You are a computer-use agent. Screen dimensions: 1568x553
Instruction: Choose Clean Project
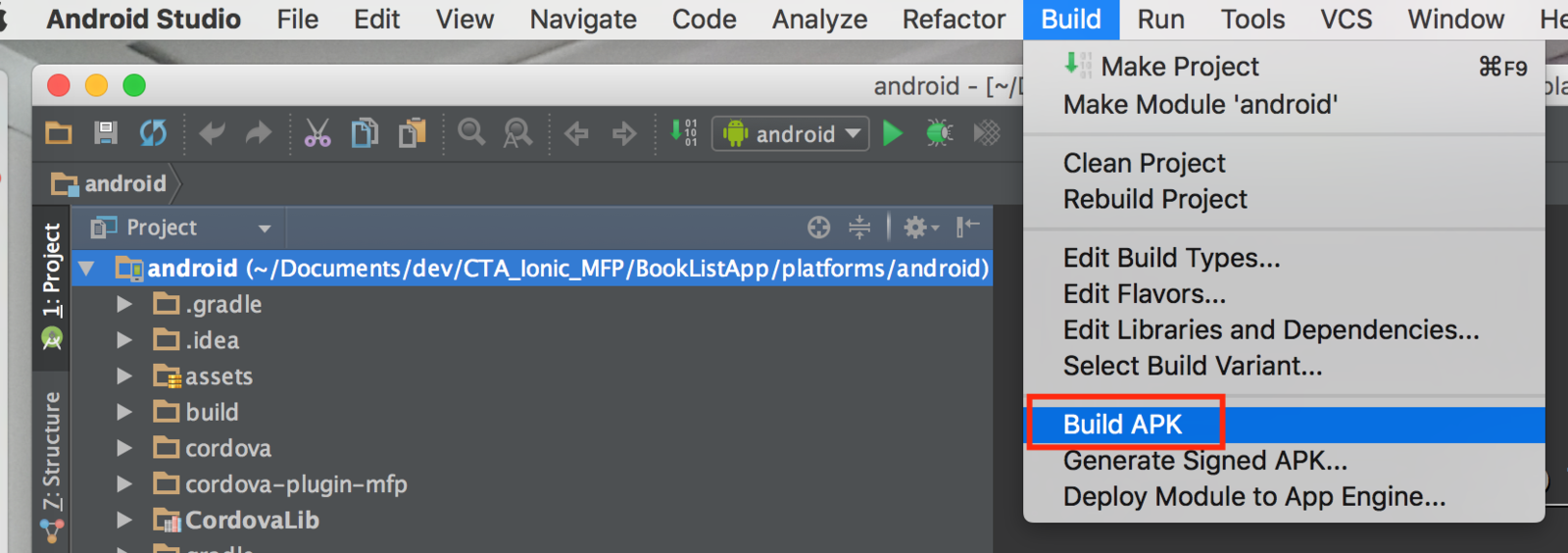[1284, 163]
